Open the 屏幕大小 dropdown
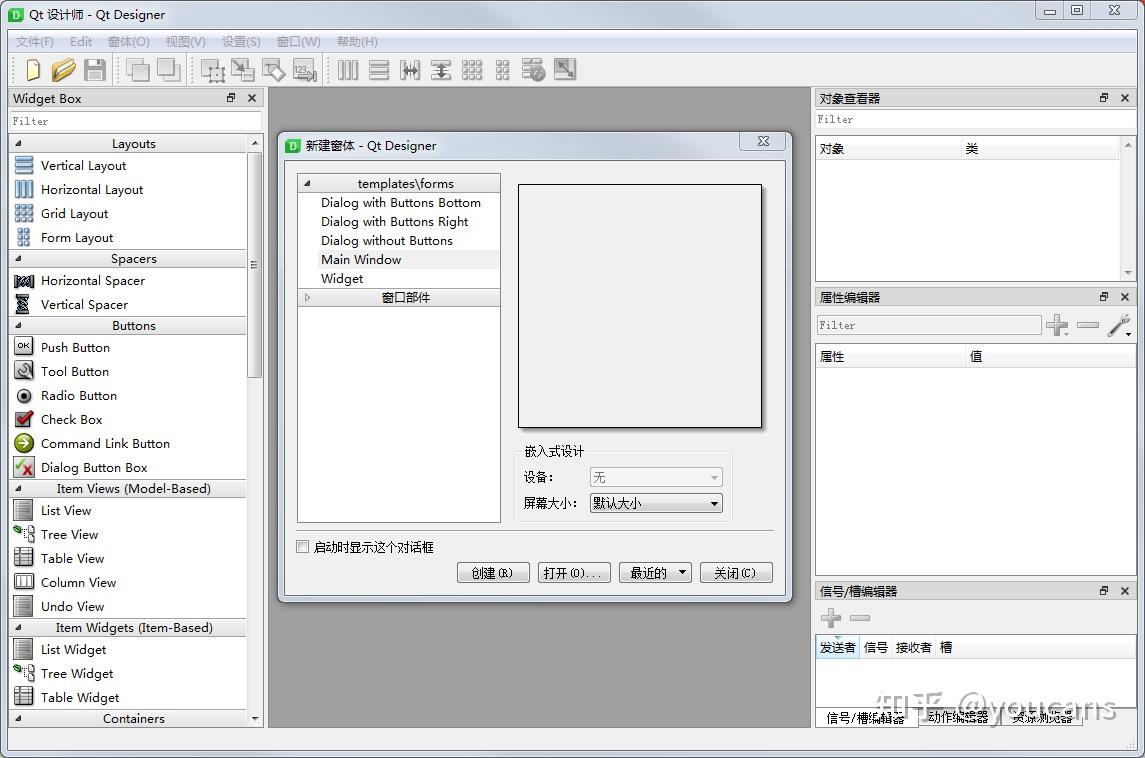 click(x=654, y=503)
